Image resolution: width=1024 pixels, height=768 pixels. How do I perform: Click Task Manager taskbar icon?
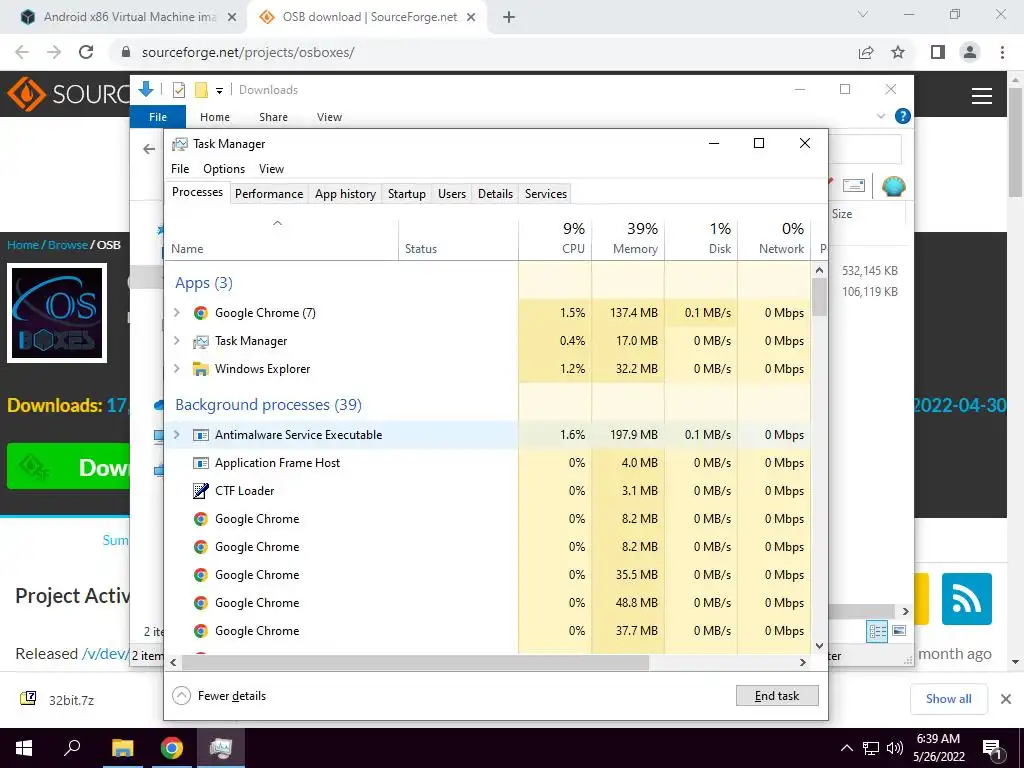(221, 748)
